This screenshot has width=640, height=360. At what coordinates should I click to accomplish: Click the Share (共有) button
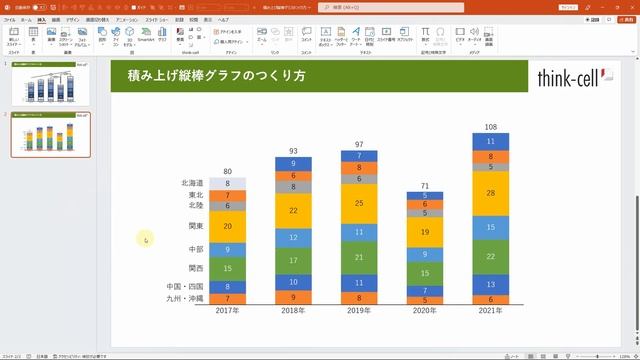click(x=627, y=20)
